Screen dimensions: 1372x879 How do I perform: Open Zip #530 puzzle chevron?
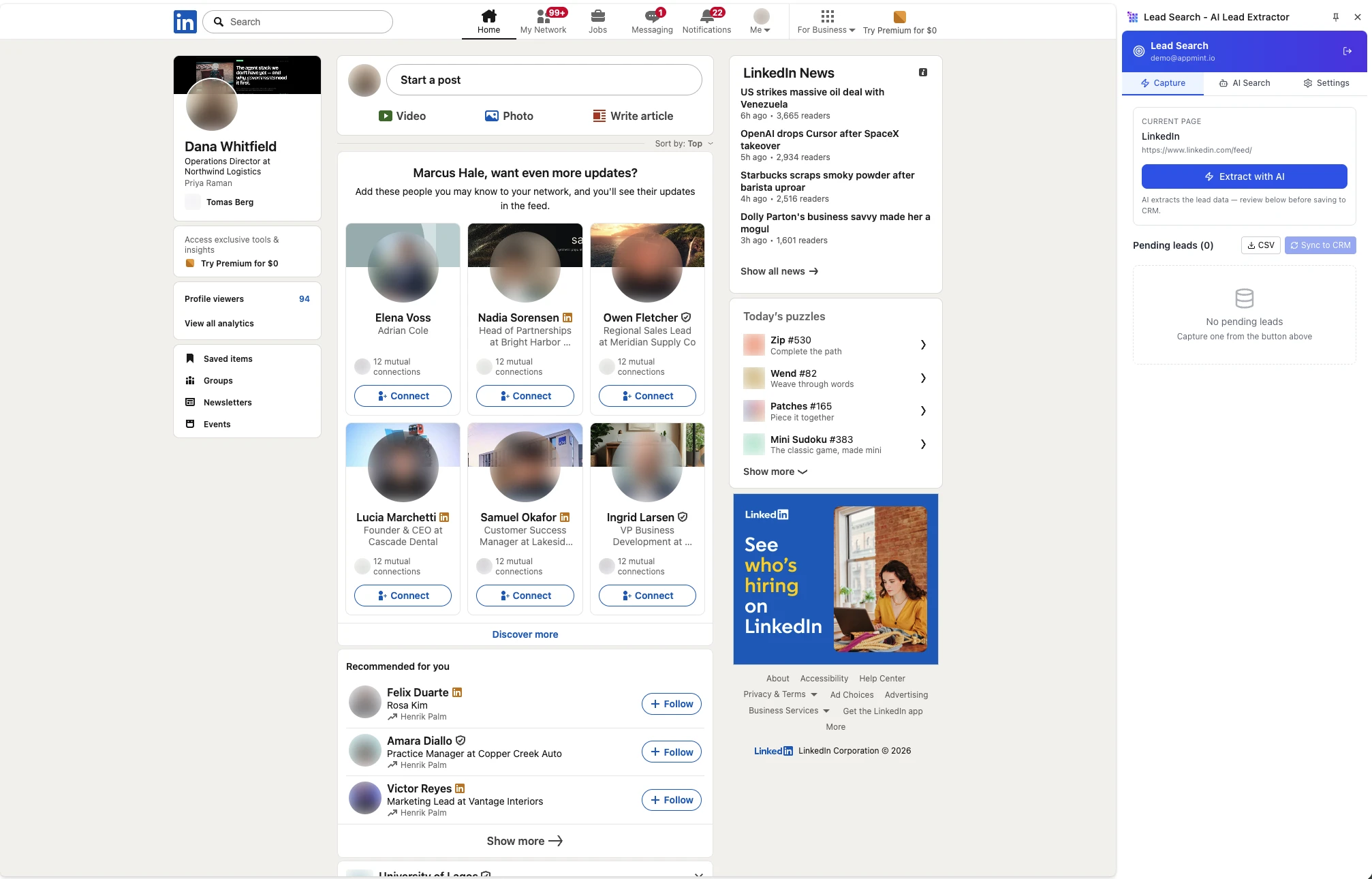pyautogui.click(x=923, y=345)
